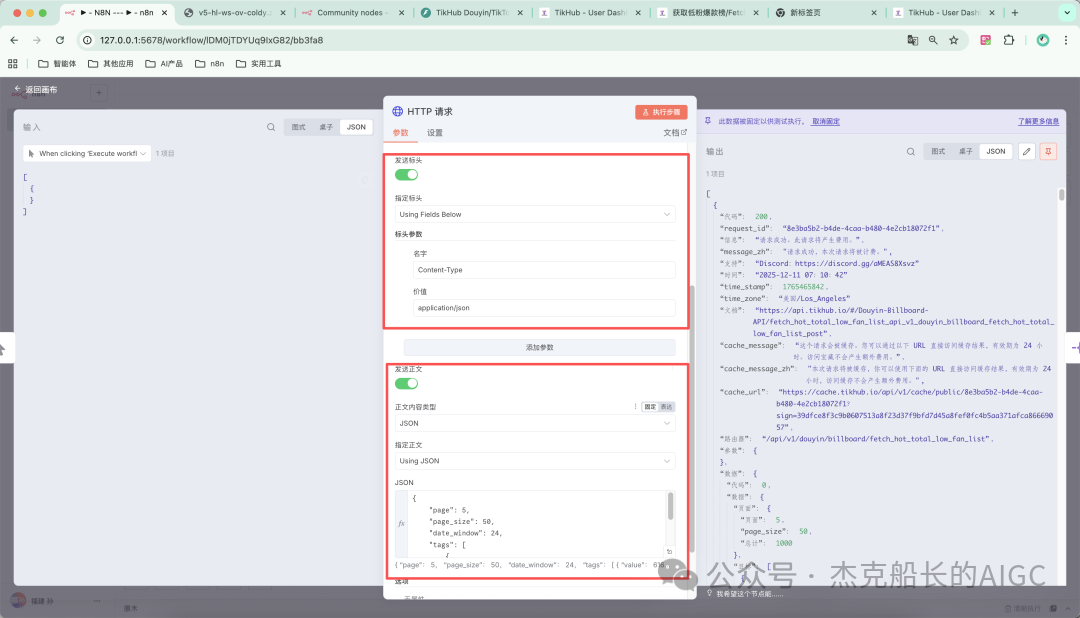
Task: Click the Content-Type header name field
Action: click(x=543, y=270)
